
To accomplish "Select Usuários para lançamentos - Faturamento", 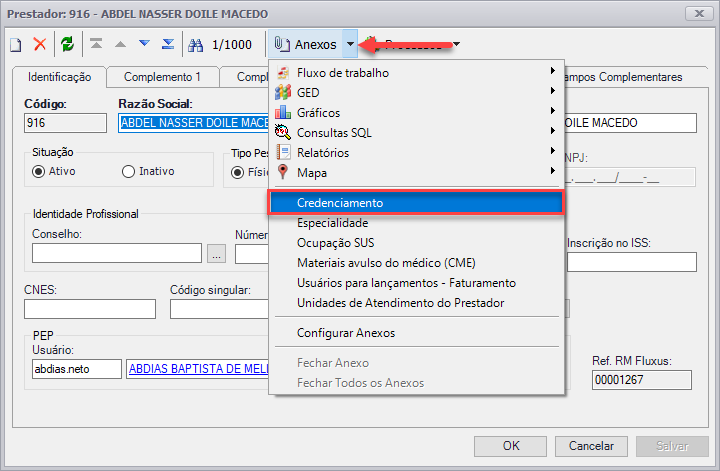I will 416,283.
